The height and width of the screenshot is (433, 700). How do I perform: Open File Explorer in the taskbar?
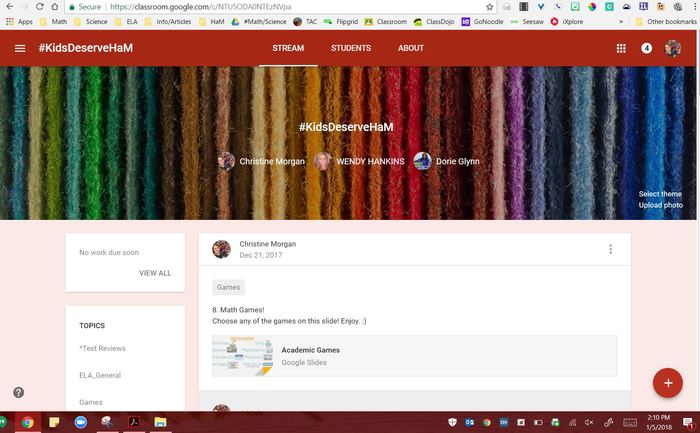(x=159, y=422)
